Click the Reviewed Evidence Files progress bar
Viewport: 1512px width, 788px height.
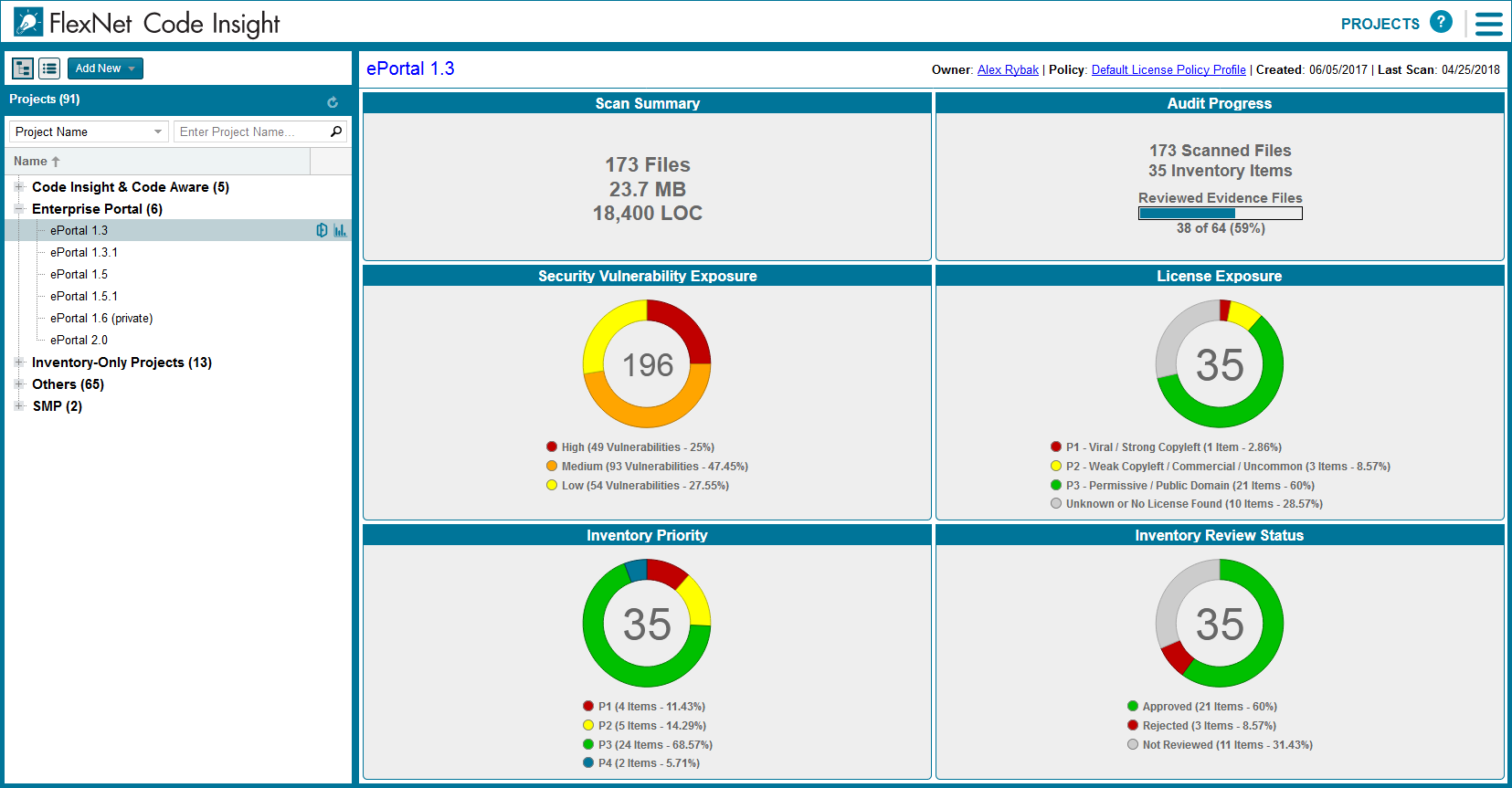[1220, 213]
